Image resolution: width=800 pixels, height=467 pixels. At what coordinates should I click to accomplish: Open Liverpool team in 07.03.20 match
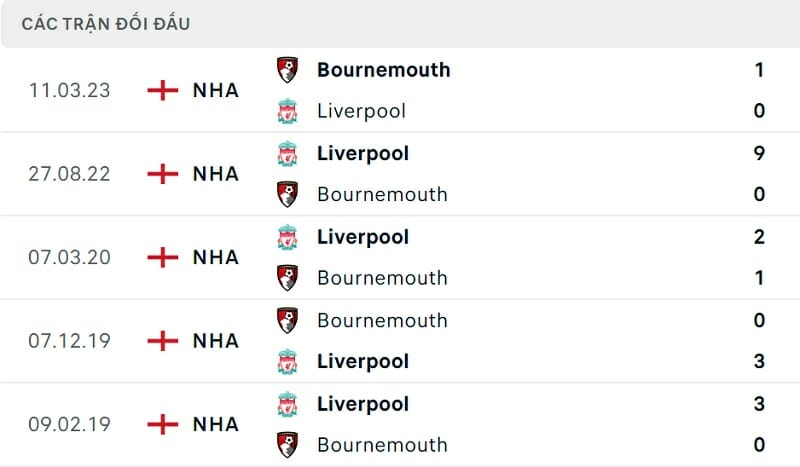click(362, 237)
